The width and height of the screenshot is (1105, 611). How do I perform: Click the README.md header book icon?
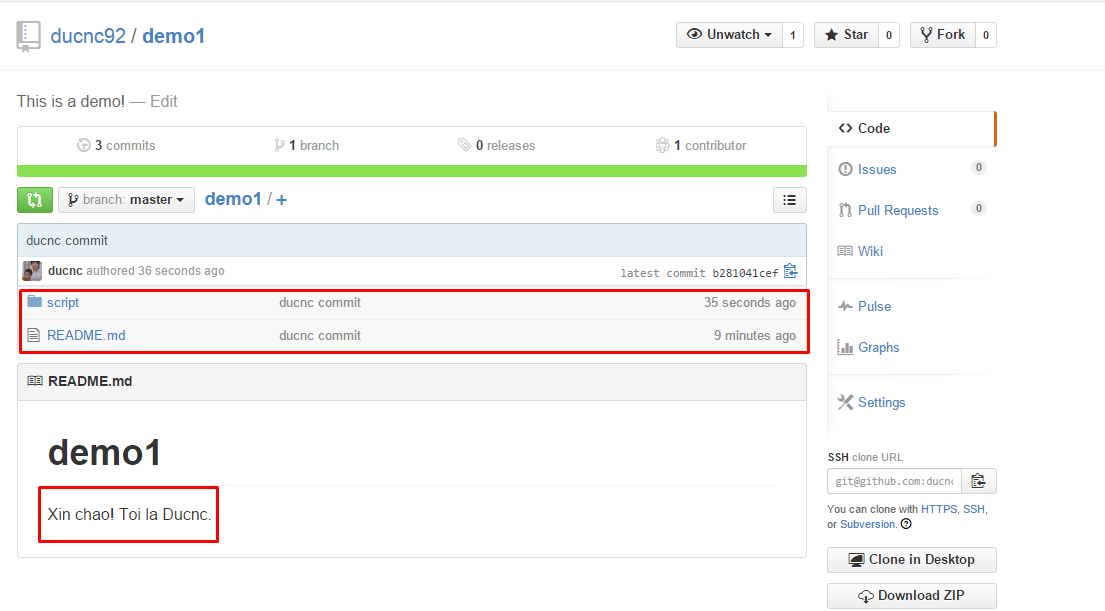[35, 381]
